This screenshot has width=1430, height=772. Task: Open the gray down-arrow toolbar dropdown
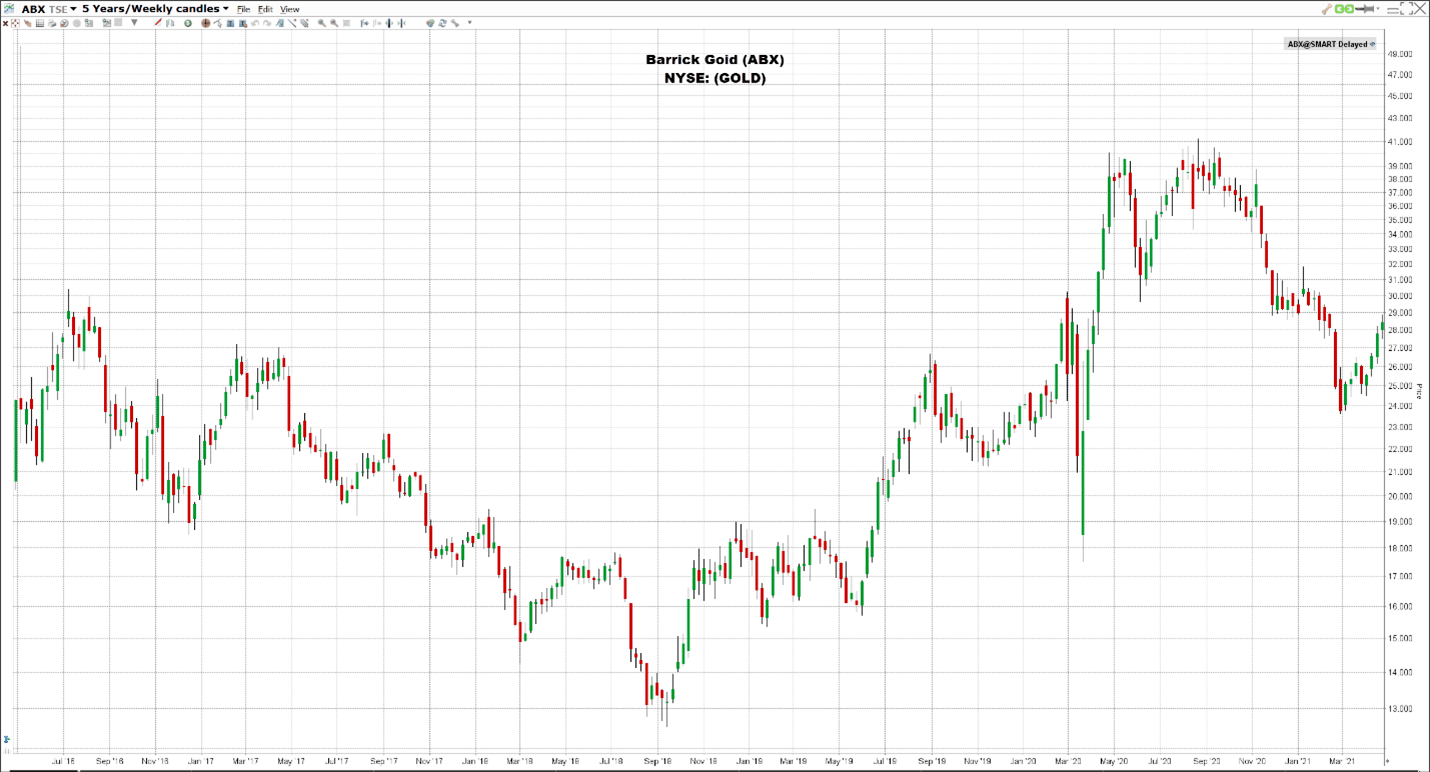(134, 23)
